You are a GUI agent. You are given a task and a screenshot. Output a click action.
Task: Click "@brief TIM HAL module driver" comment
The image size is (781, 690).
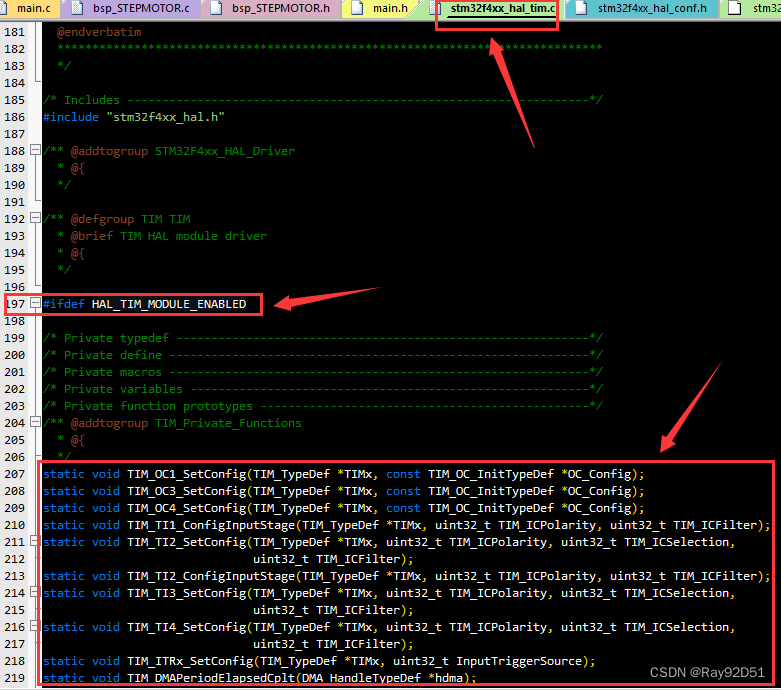[169, 236]
